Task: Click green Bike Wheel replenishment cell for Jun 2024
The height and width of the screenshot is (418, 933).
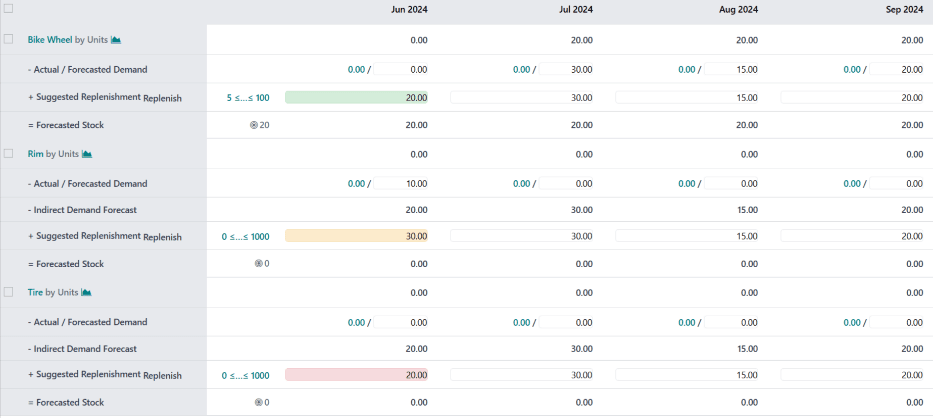Action: (356, 98)
